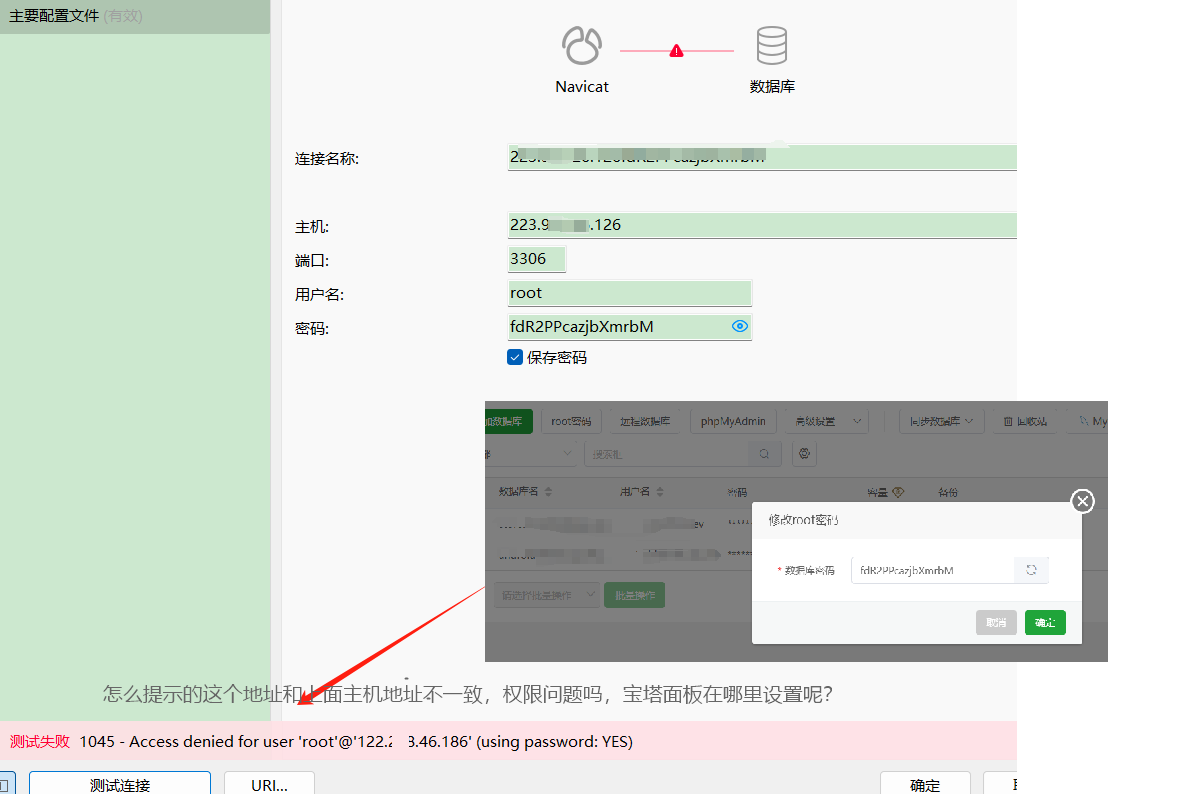Screen dimensions: 1186x802
Task: Select the 用户名 field with root
Action: pos(629,293)
